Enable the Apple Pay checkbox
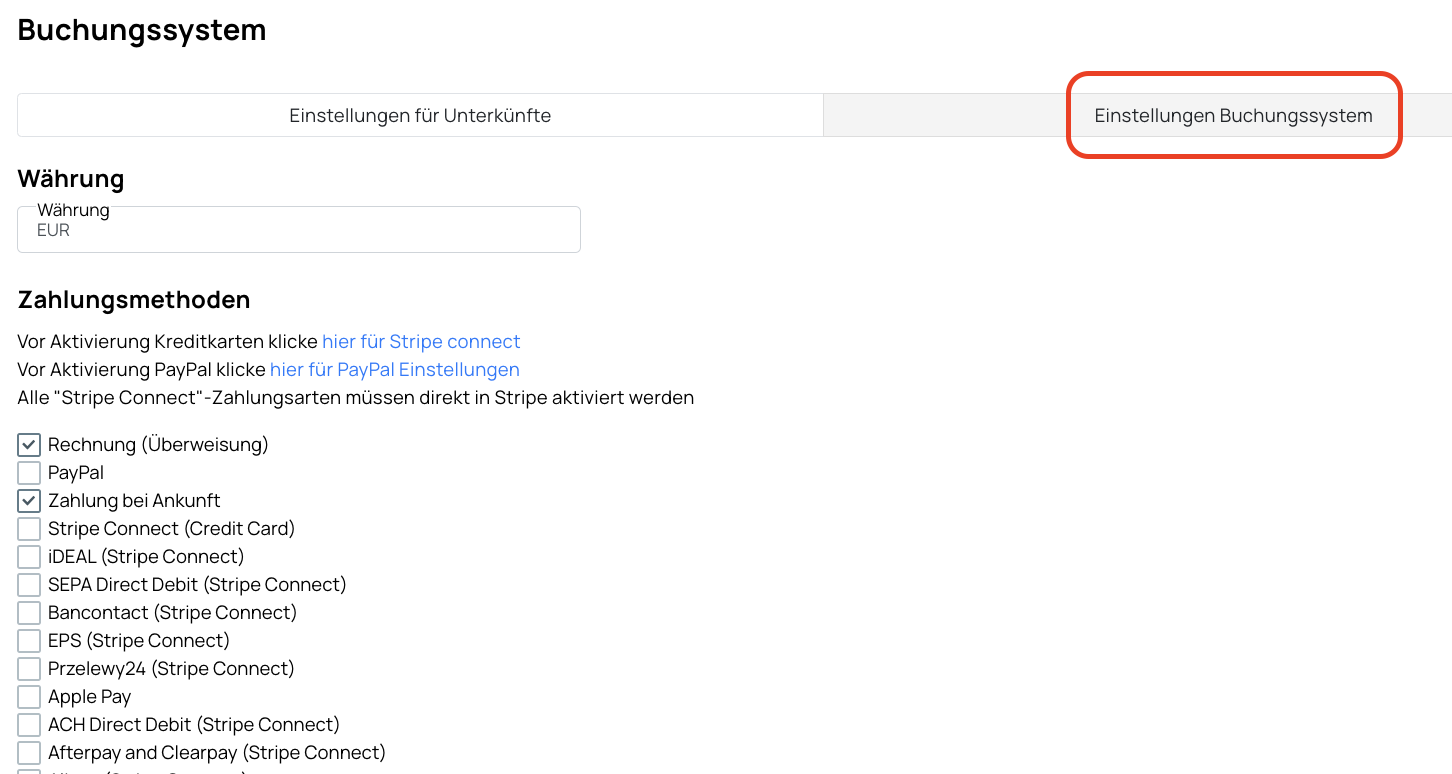1452x774 pixels. [x=29, y=697]
